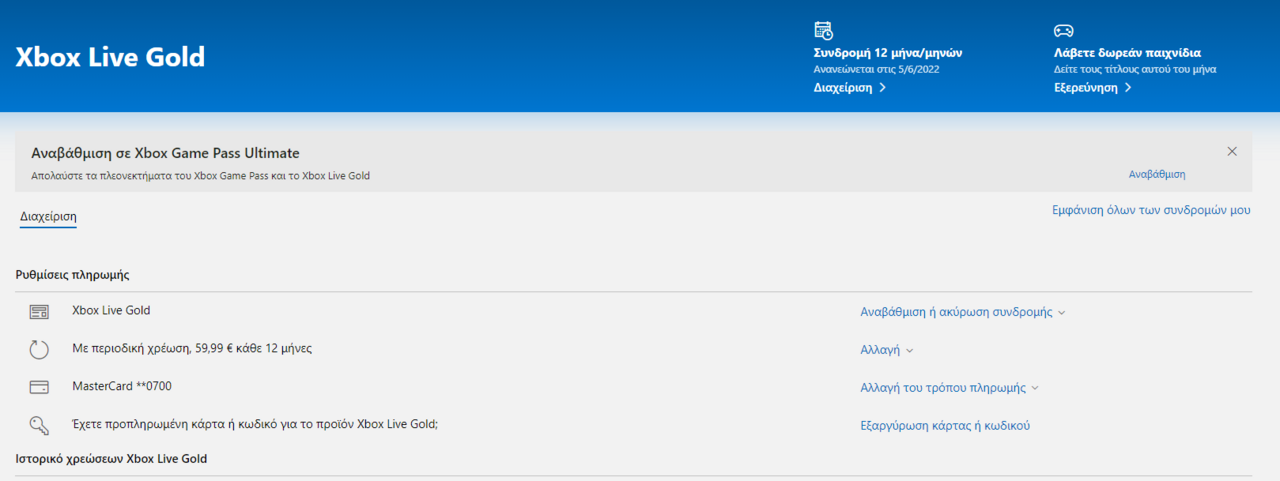Image resolution: width=1280 pixels, height=481 pixels.
Task: Click the Xbox Live Gold page title
Action: tap(110, 57)
